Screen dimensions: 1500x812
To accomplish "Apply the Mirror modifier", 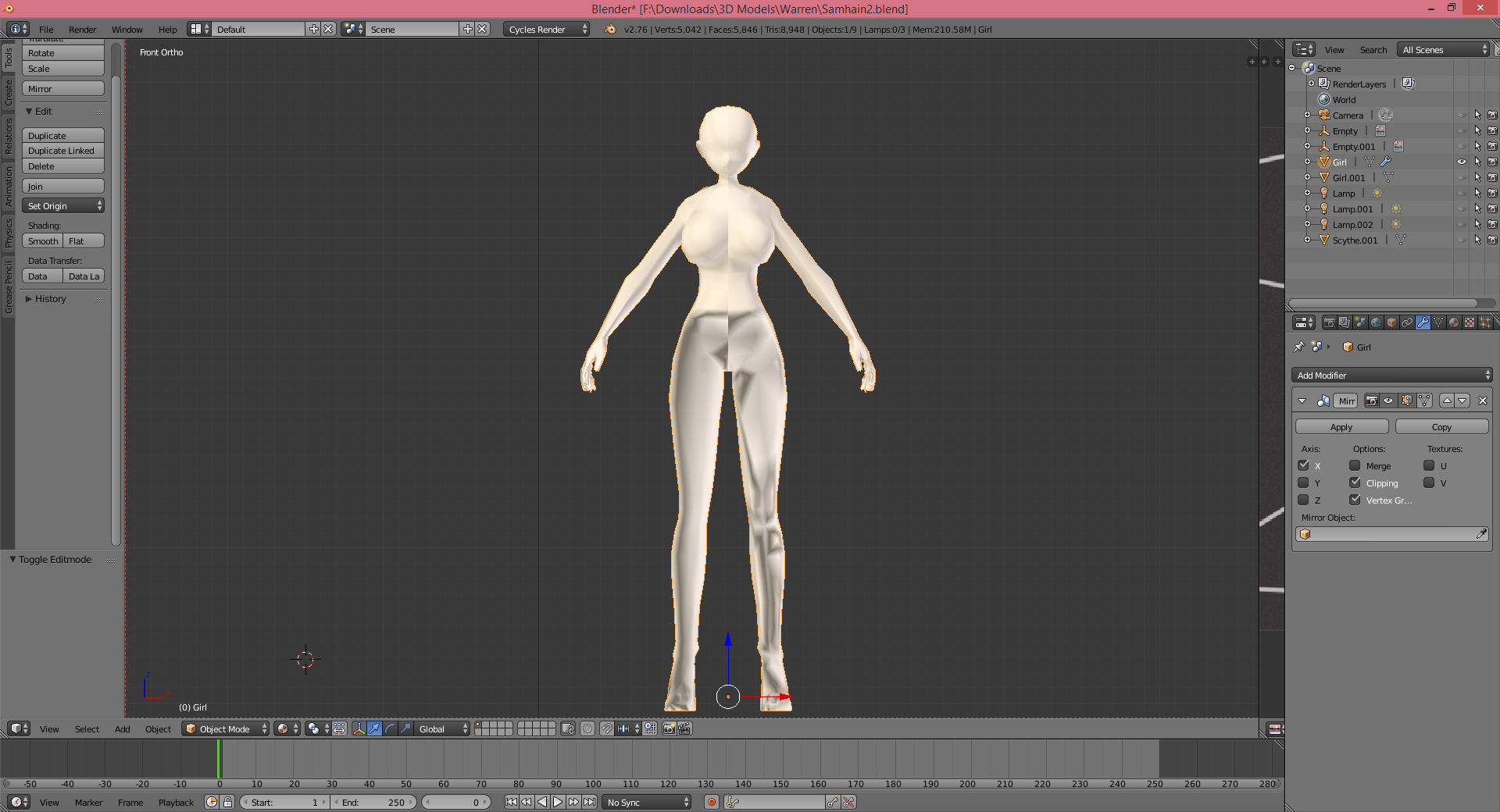I will [1341, 427].
